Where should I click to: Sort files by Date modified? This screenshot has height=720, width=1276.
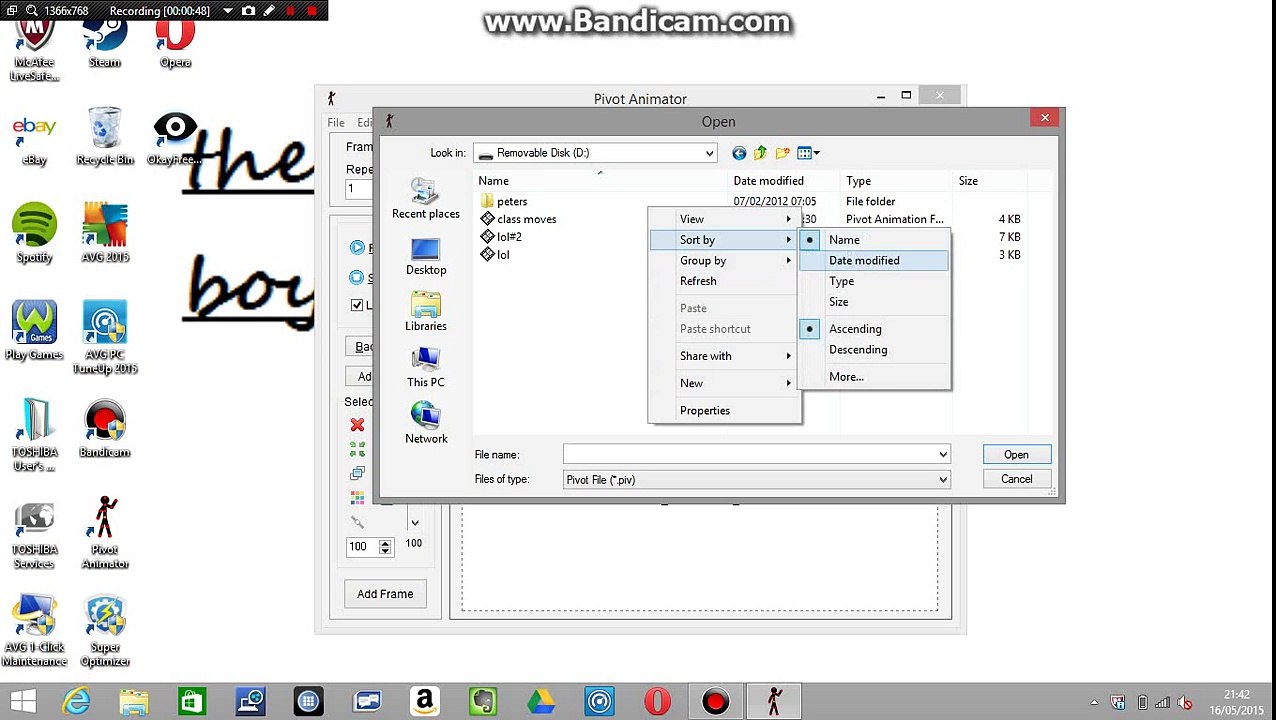click(x=874, y=261)
